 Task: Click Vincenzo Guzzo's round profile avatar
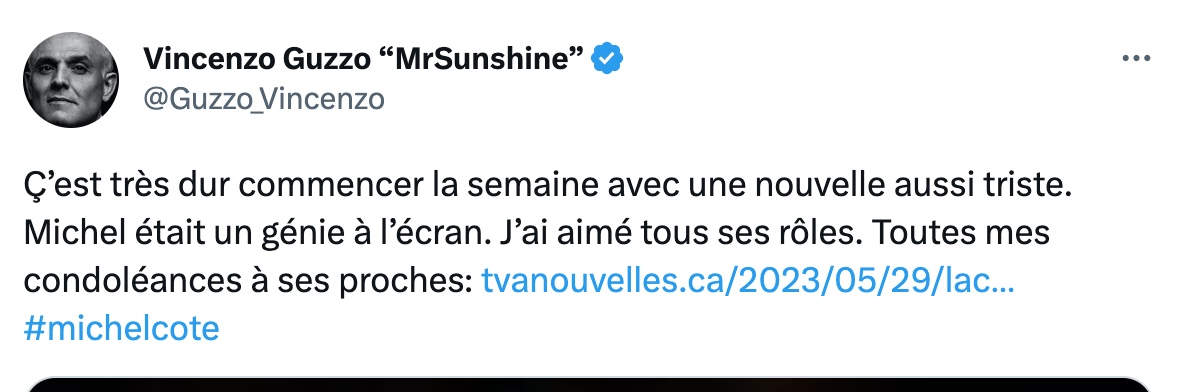click(71, 80)
